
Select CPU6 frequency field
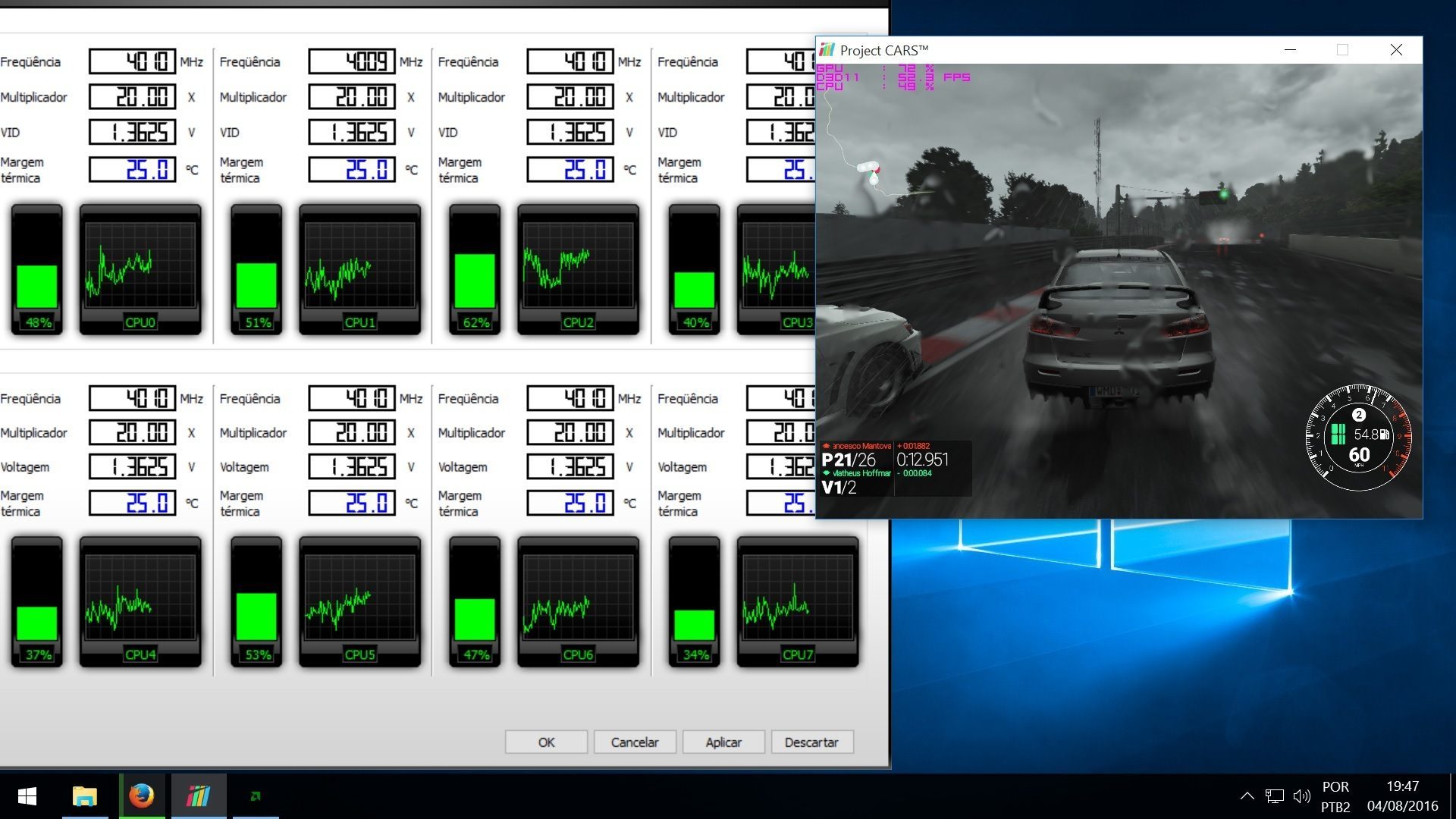click(570, 398)
